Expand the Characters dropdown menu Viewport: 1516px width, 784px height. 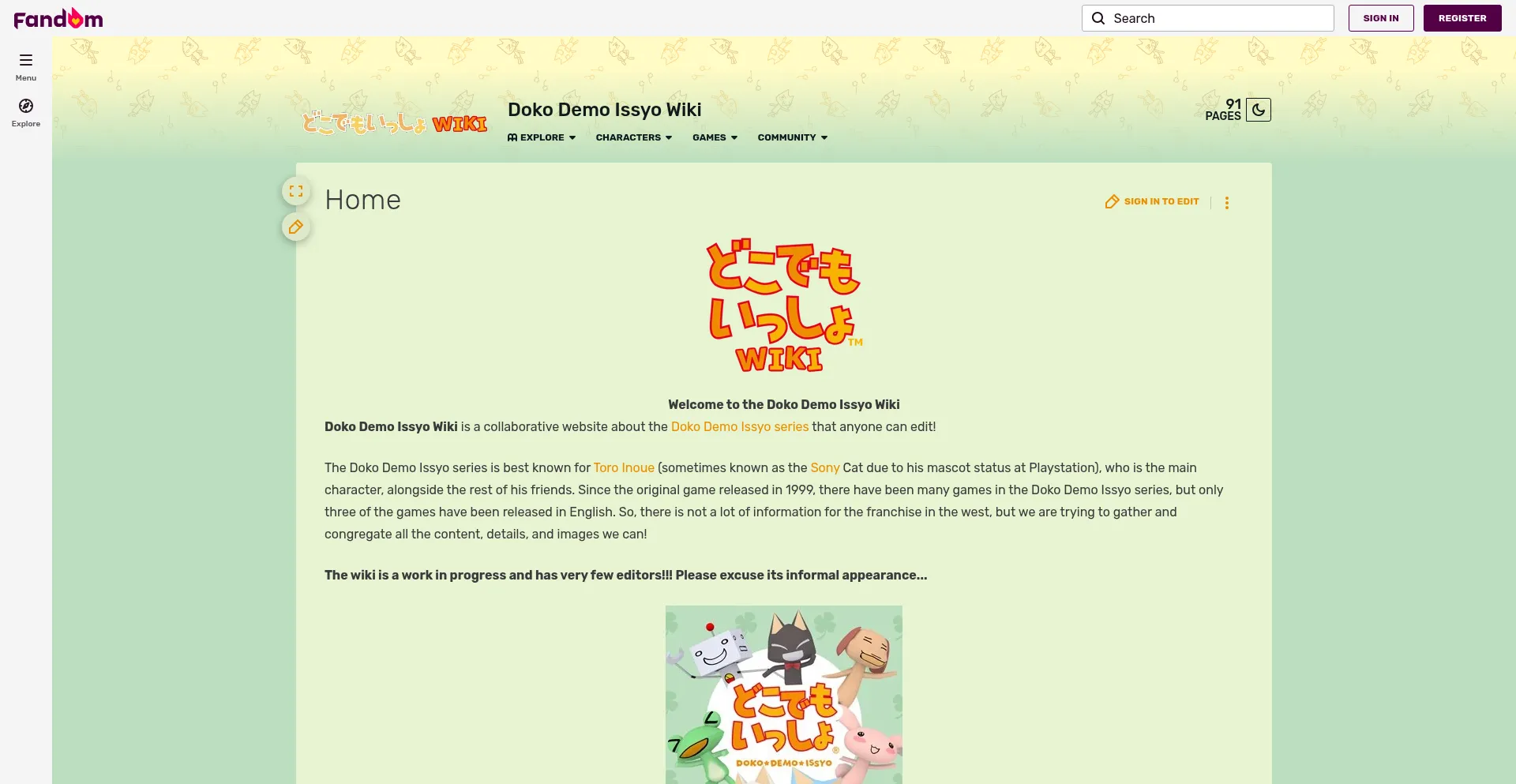click(634, 137)
